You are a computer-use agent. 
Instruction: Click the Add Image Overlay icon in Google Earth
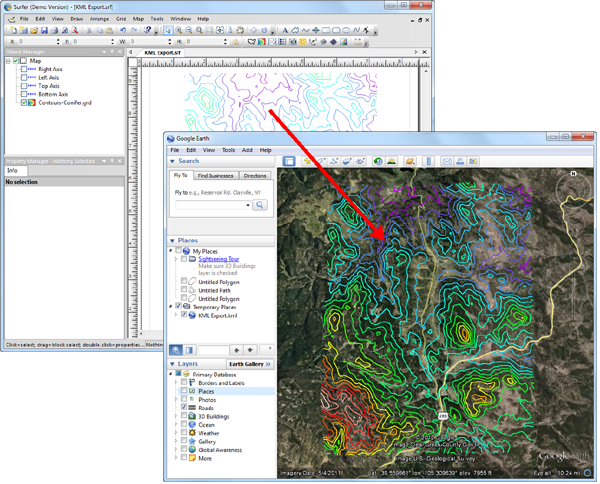347,161
